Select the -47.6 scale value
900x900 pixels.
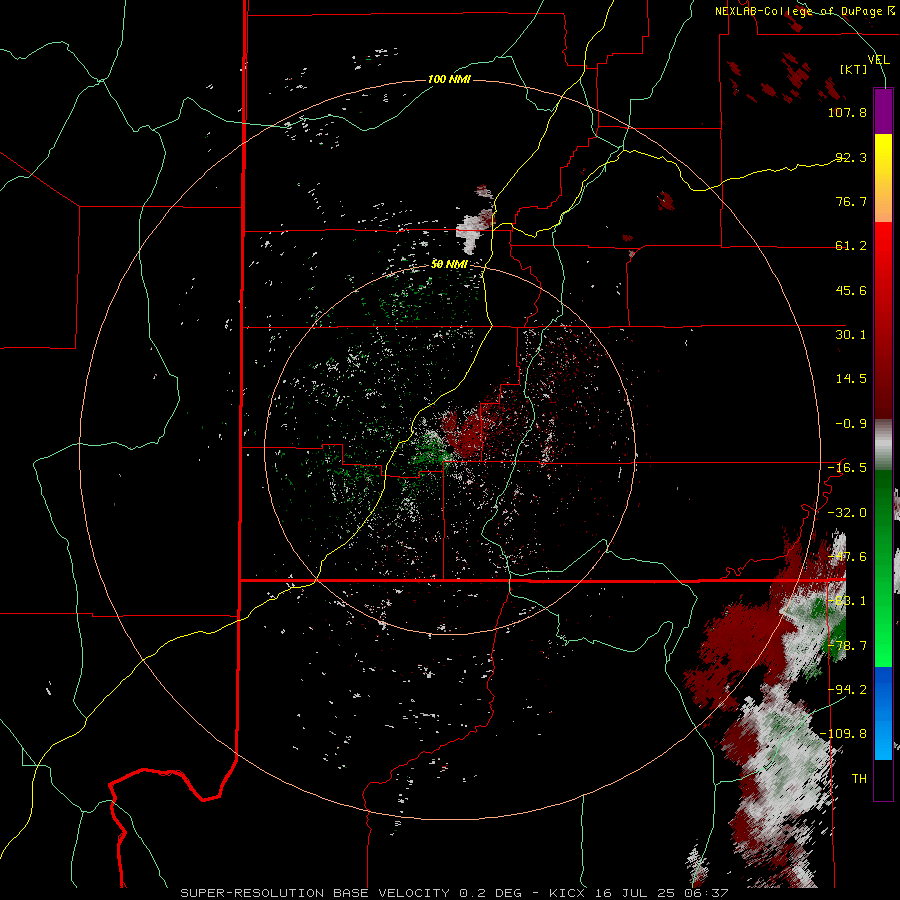point(847,557)
